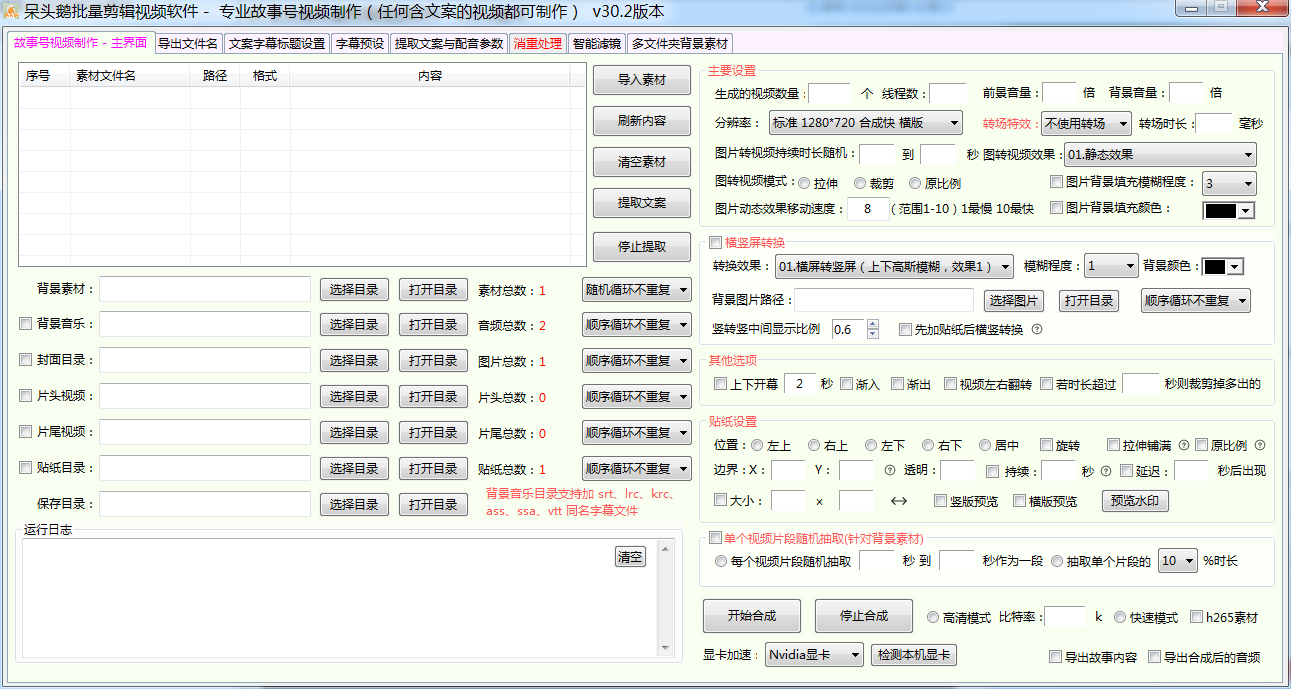Check the 导出故事内容 checkbox

pos(1055,657)
